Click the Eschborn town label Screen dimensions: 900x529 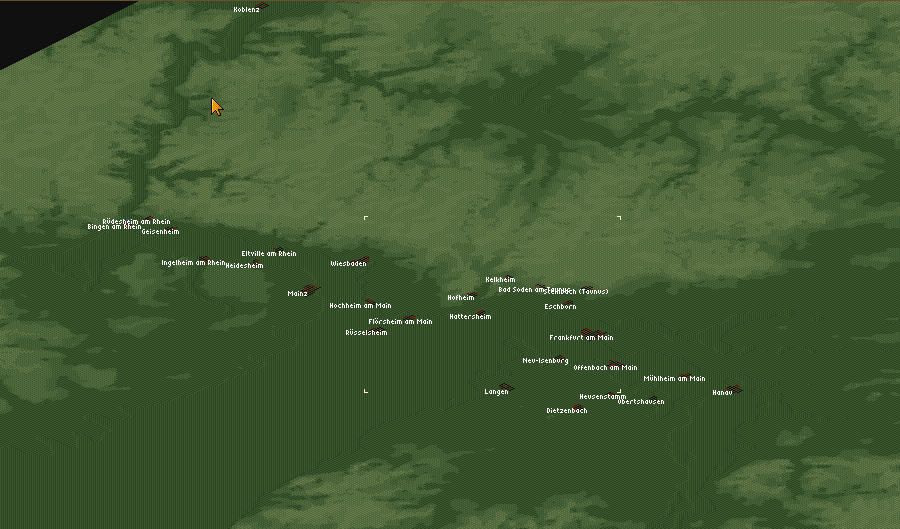[560, 307]
